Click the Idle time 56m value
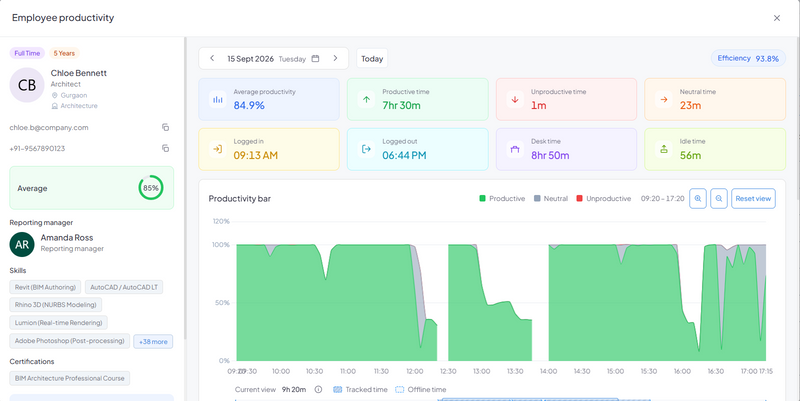 (x=690, y=155)
